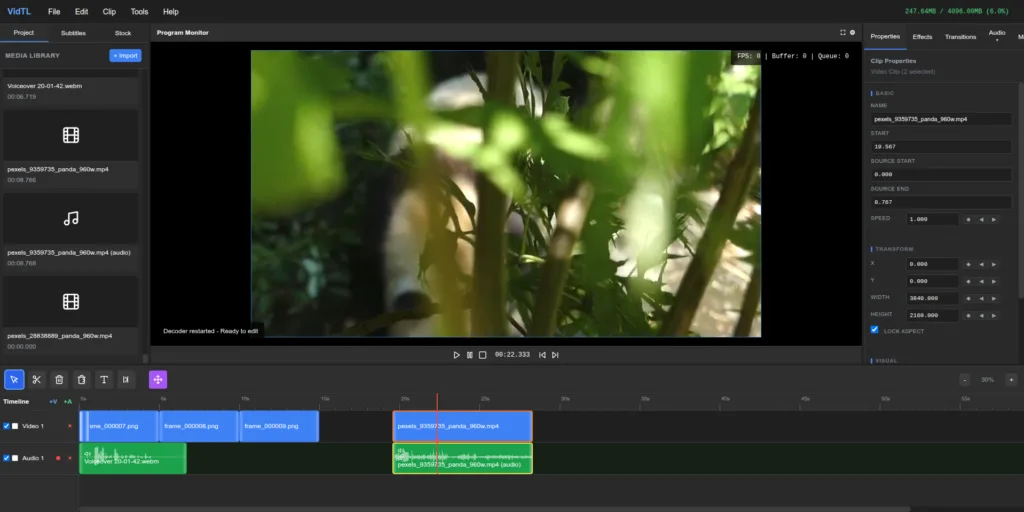1024x512 pixels.
Task: Select the frame_000008.png clip on timeline
Action: tap(197, 426)
